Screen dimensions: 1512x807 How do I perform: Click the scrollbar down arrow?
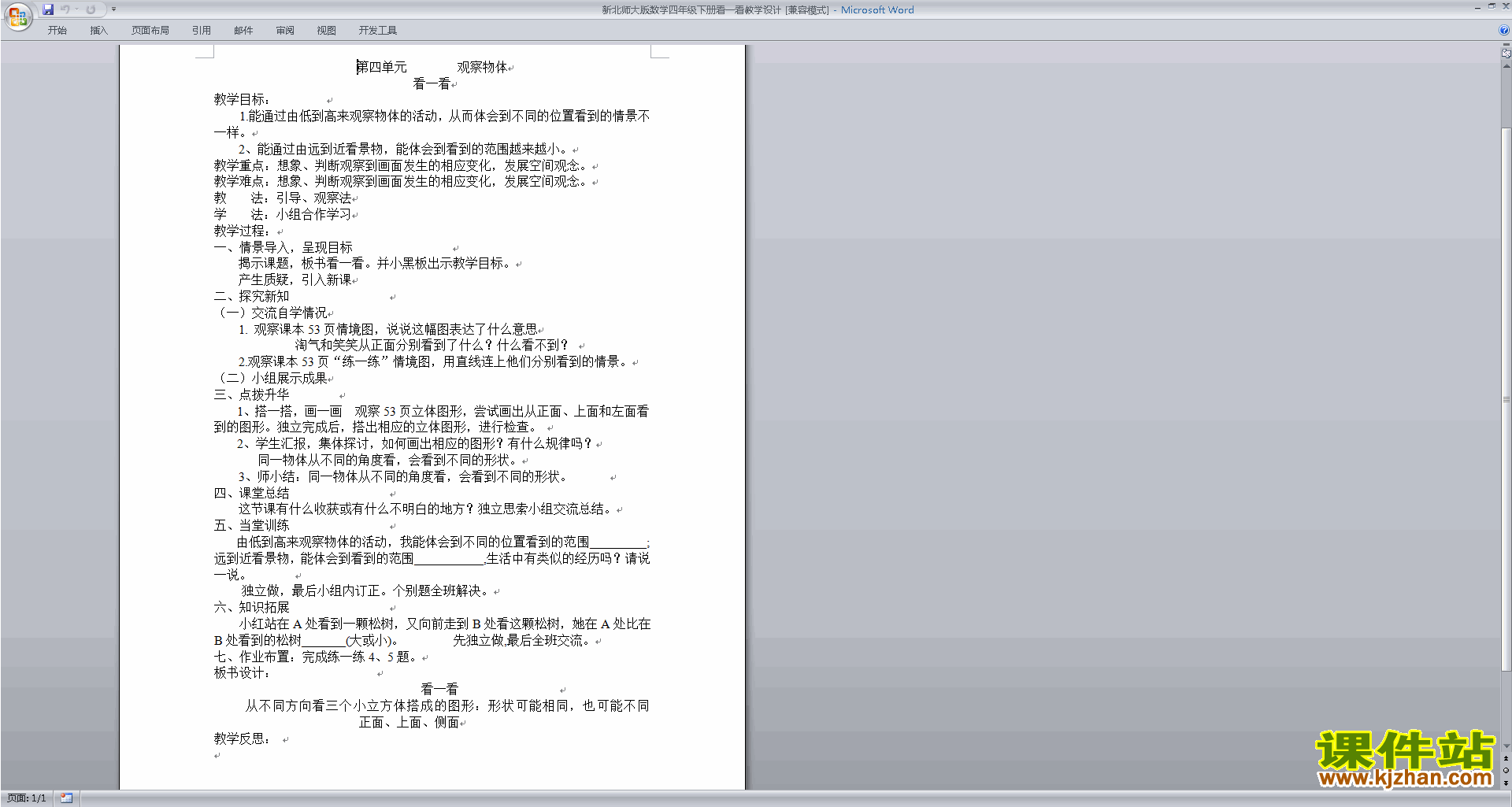coord(1506,746)
